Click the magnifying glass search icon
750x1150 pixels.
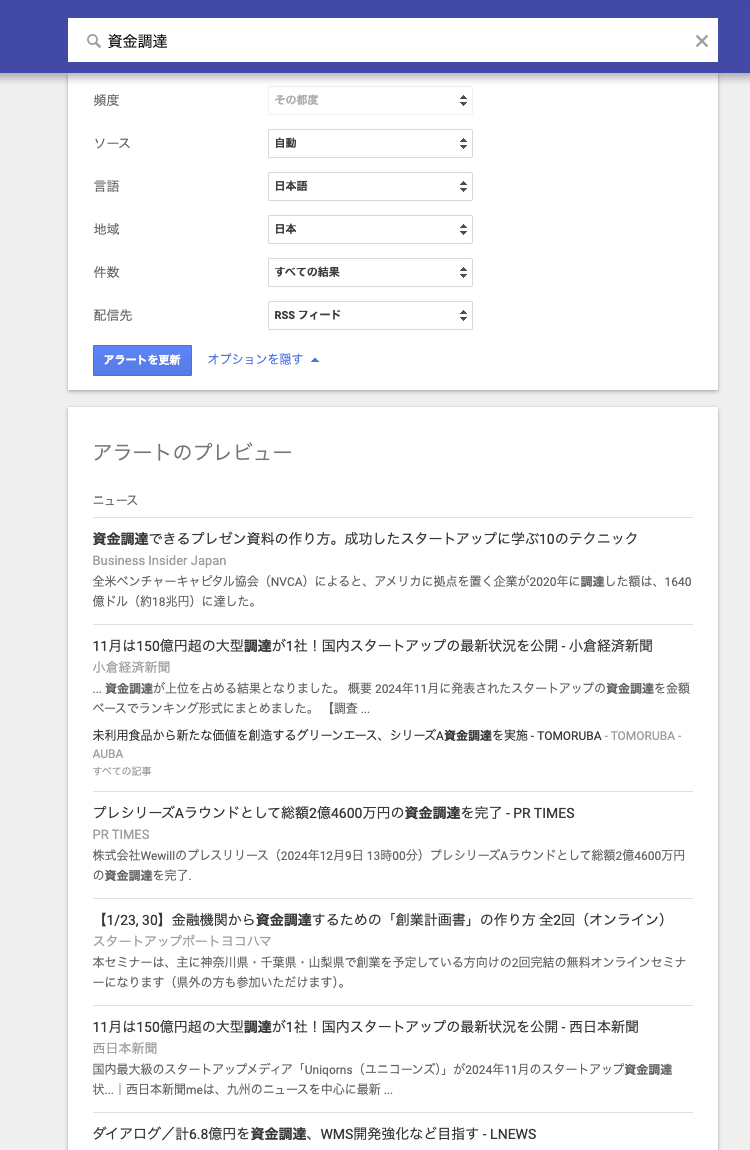point(93,41)
